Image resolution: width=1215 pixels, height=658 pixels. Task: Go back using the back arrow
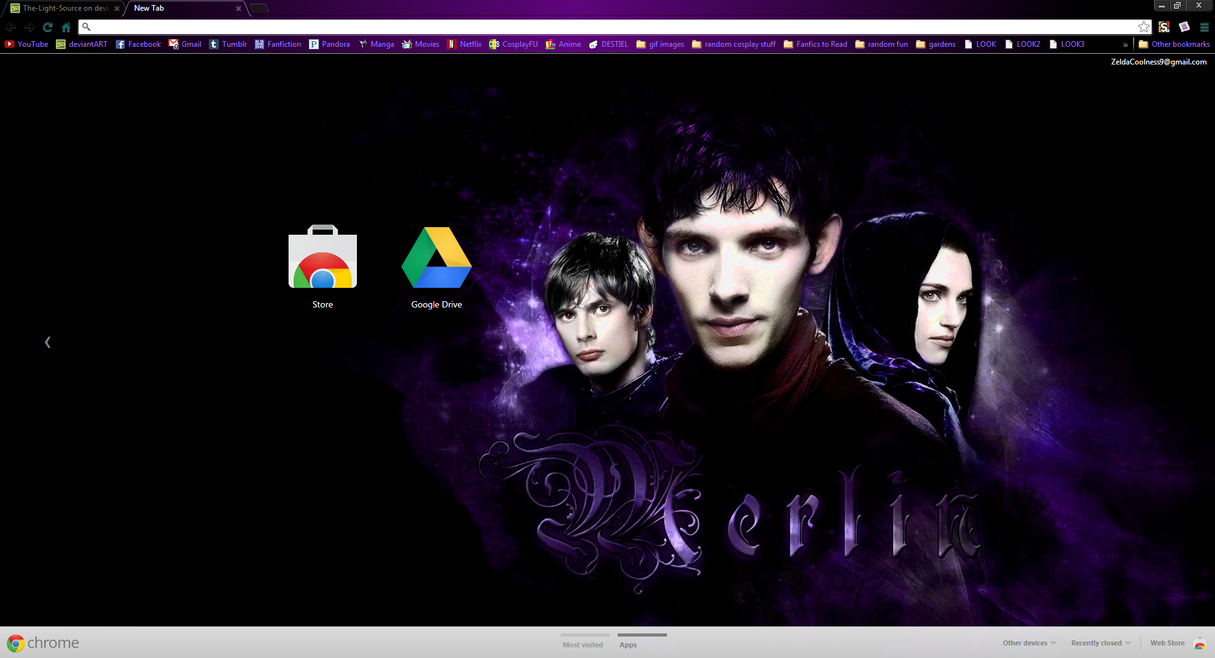(x=11, y=27)
